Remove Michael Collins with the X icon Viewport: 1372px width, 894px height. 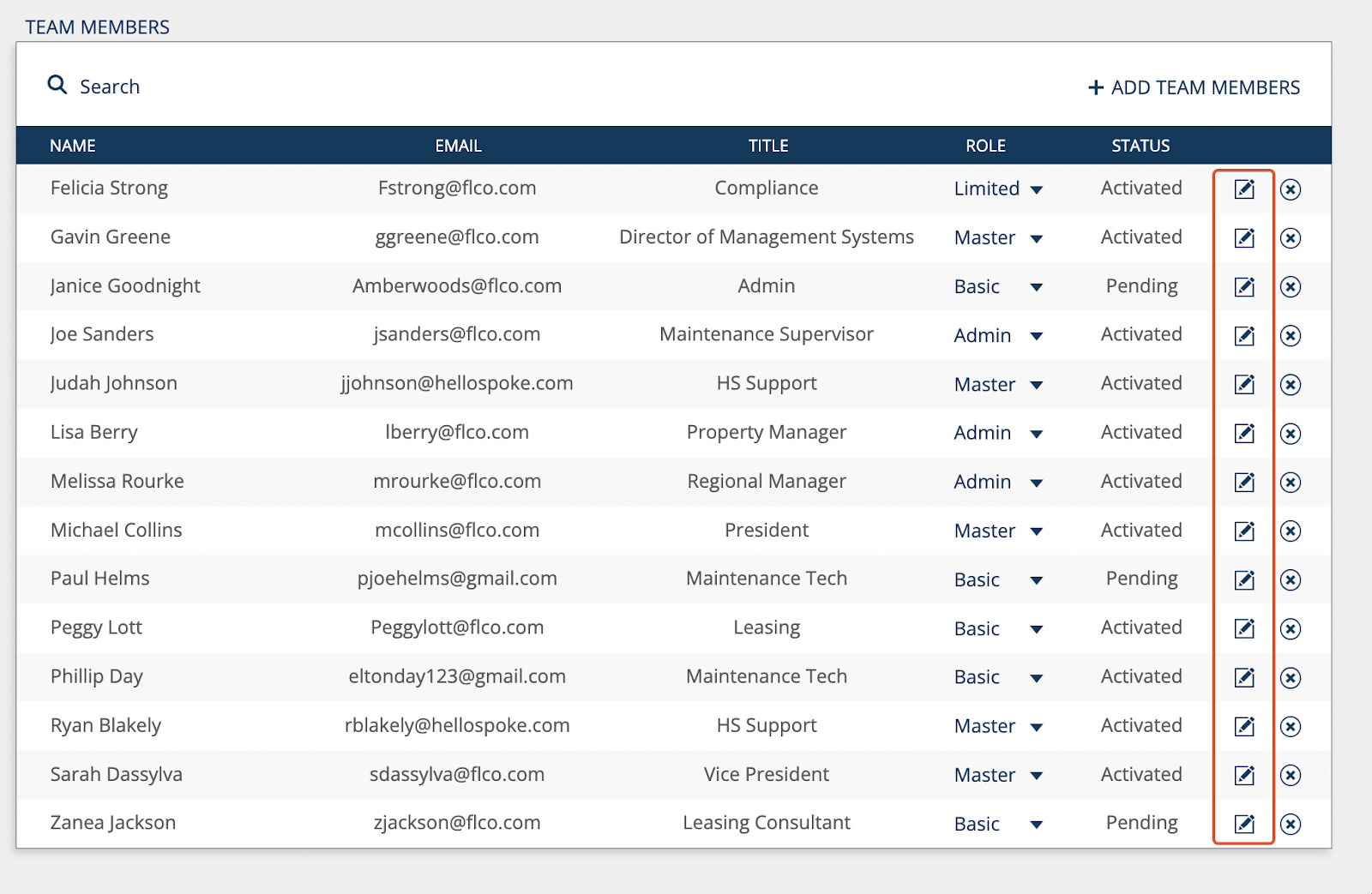click(x=1291, y=531)
